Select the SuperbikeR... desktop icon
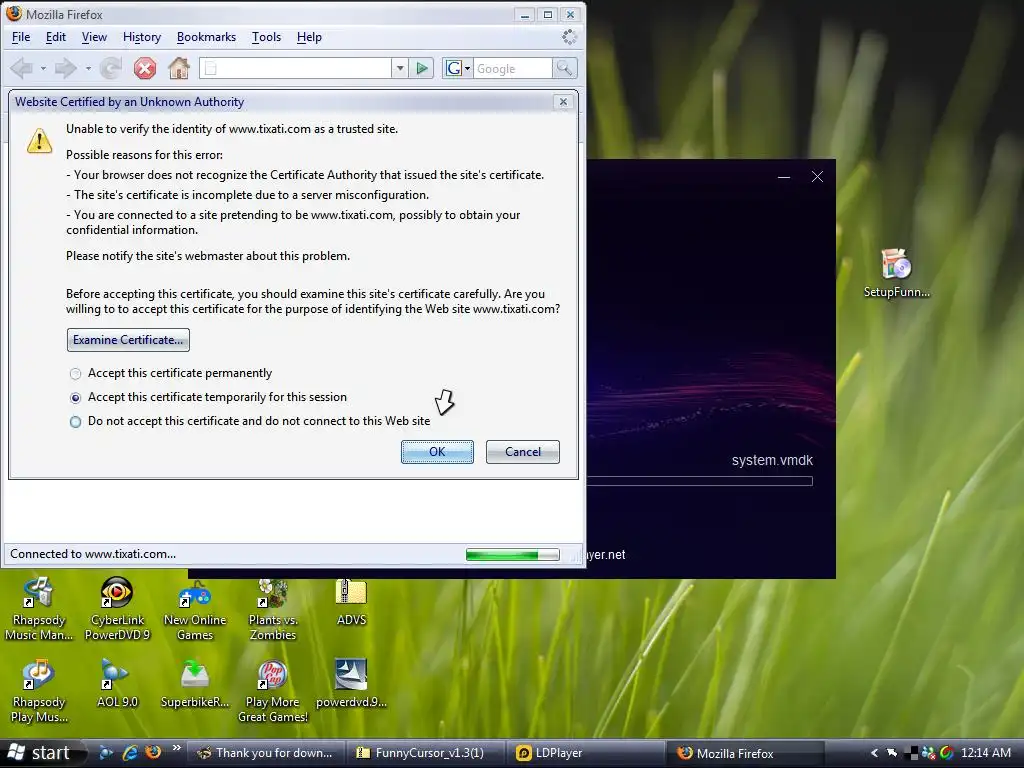 tap(195, 683)
